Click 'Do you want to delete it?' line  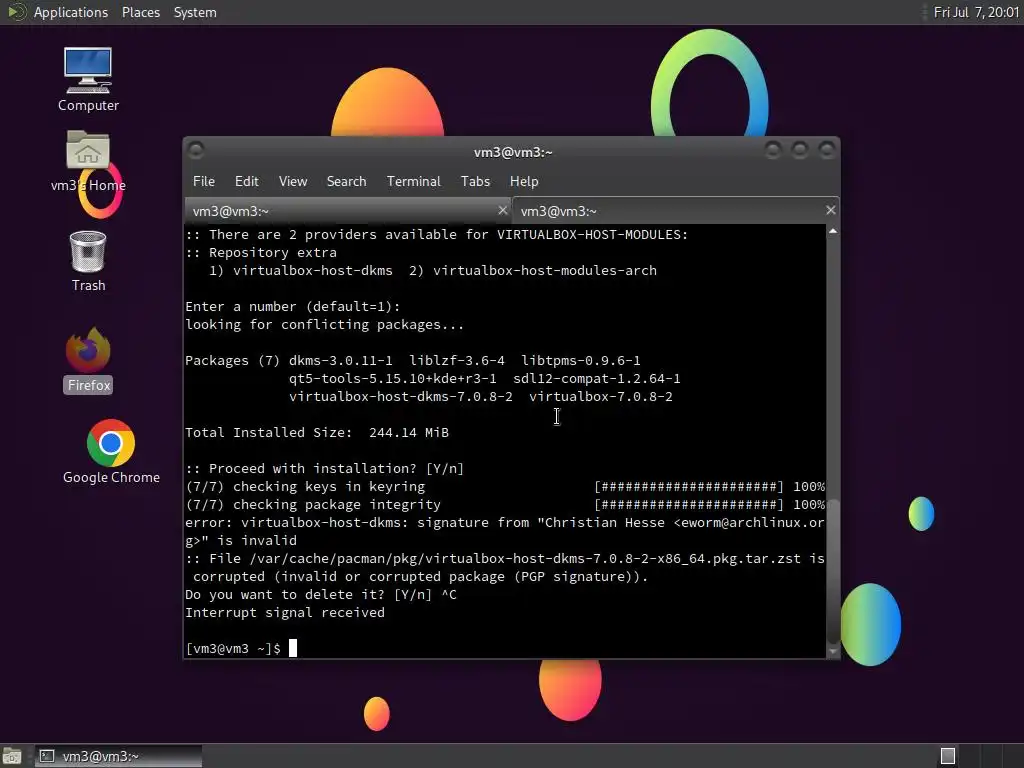click(x=321, y=594)
